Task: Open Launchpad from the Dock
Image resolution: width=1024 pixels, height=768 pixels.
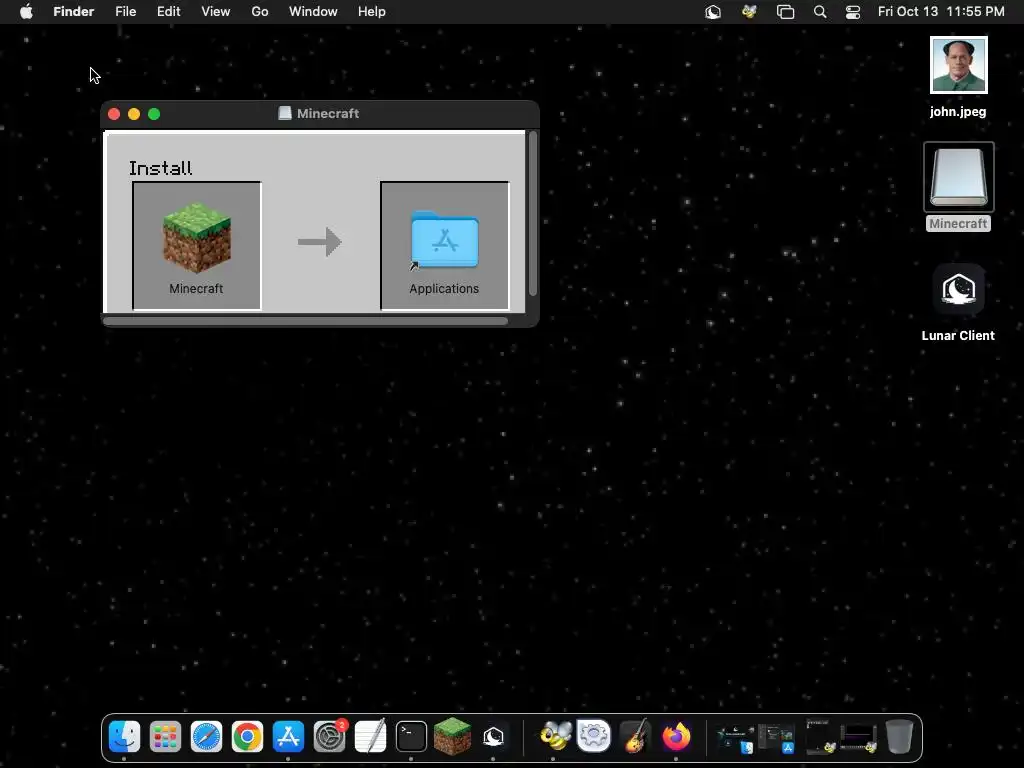Action: click(165, 737)
